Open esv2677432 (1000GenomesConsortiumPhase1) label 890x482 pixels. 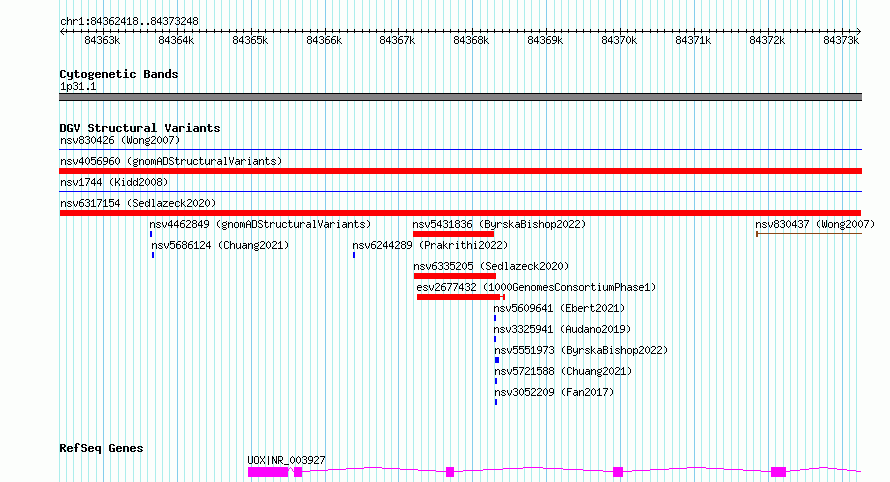tap(536, 287)
